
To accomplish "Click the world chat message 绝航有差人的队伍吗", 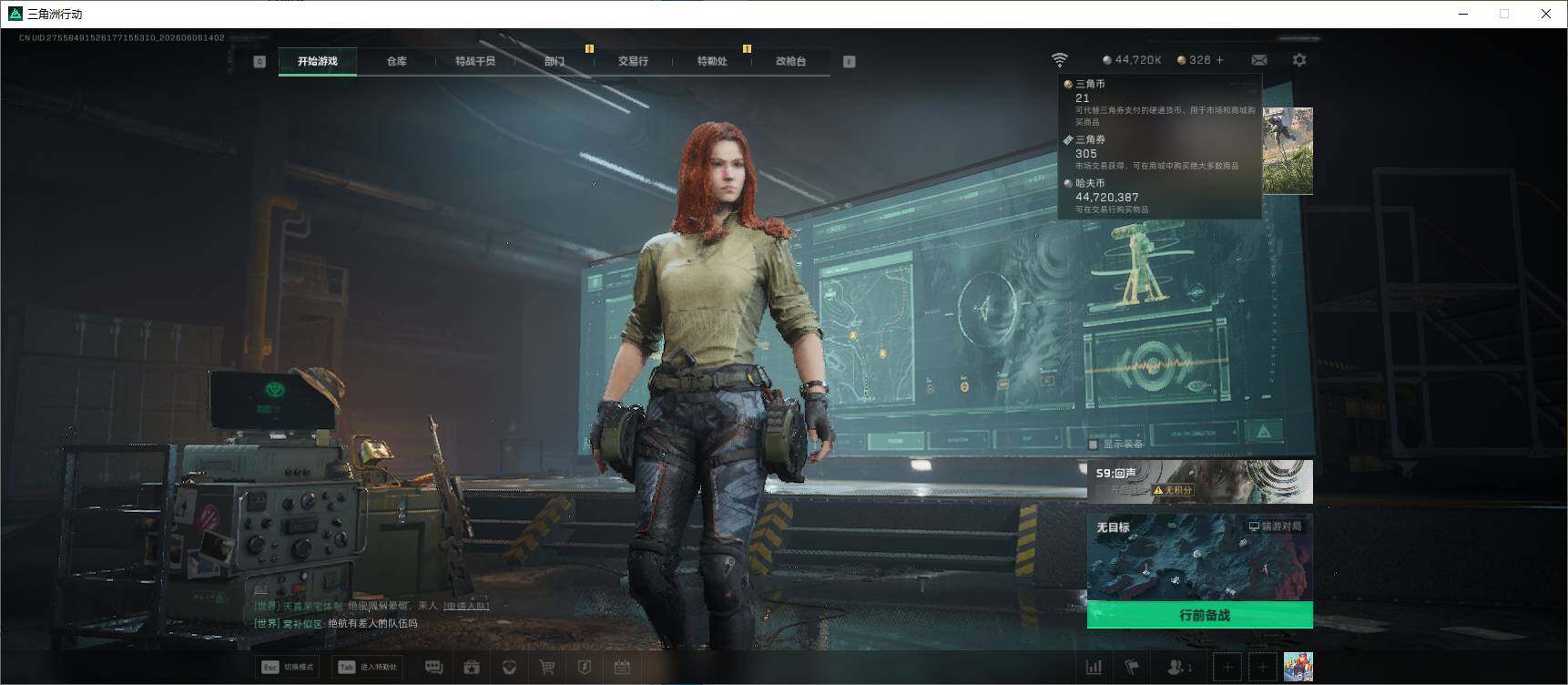I will click(372, 624).
